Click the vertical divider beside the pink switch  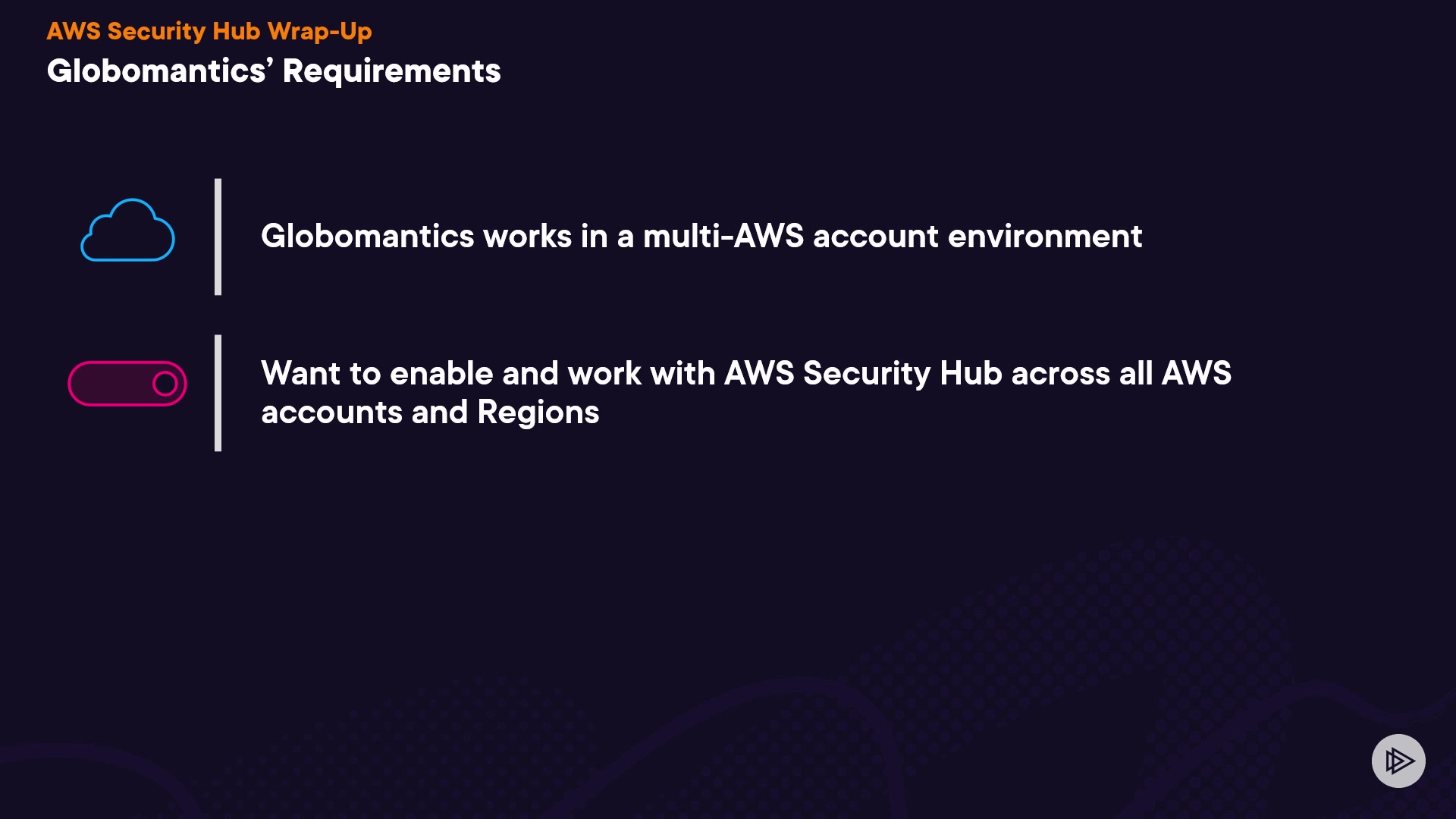(218, 393)
